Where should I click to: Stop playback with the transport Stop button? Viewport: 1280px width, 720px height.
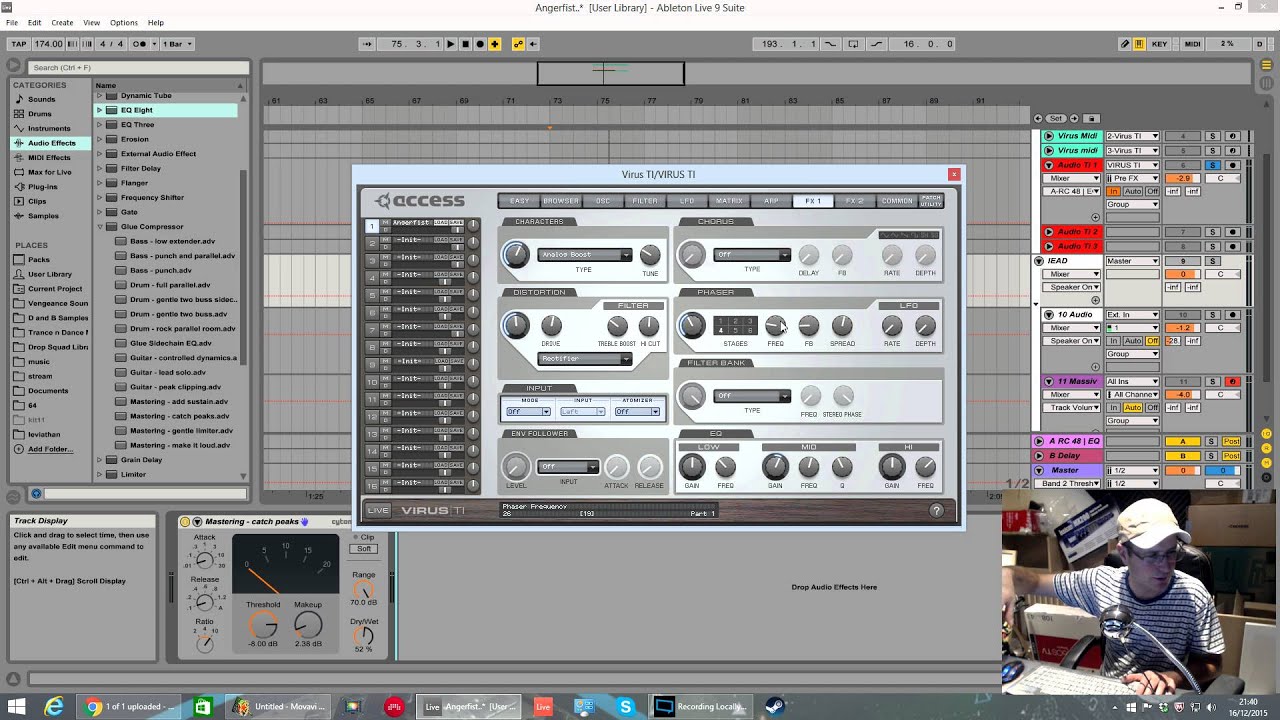[465, 44]
